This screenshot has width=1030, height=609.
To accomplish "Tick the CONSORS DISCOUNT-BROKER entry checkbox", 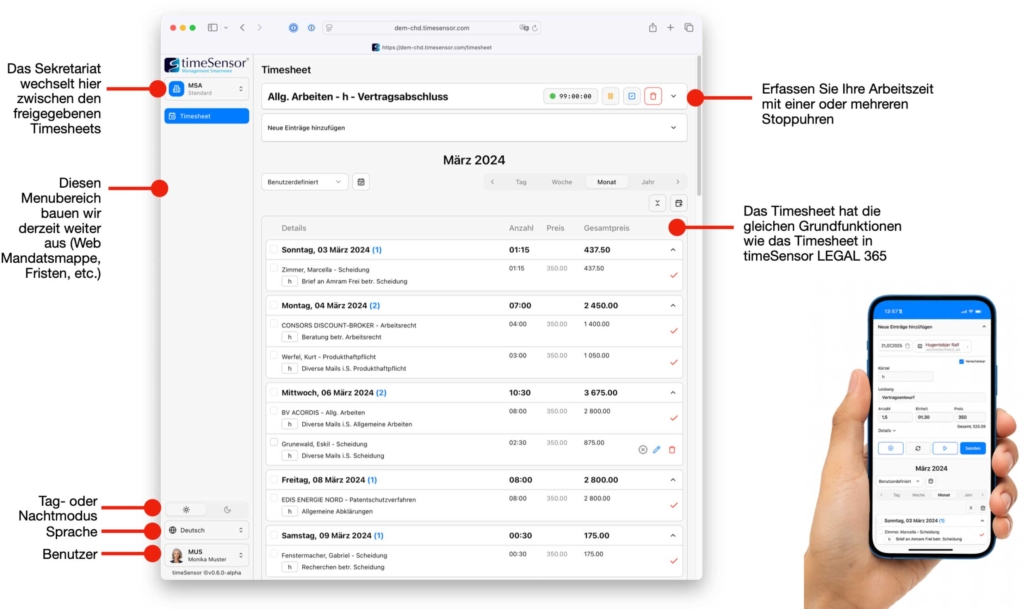I will [x=274, y=324].
